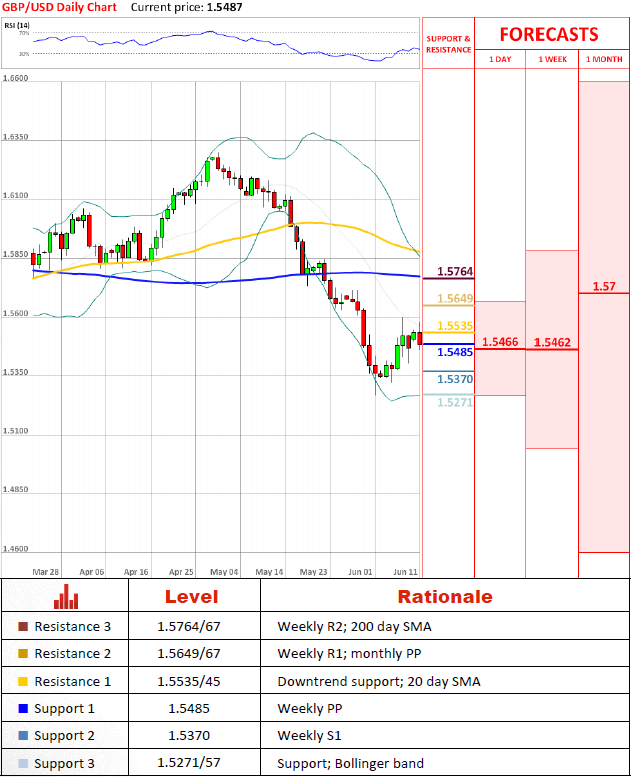631x777 pixels.
Task: Click the Support 2 row label
Action: [64, 735]
